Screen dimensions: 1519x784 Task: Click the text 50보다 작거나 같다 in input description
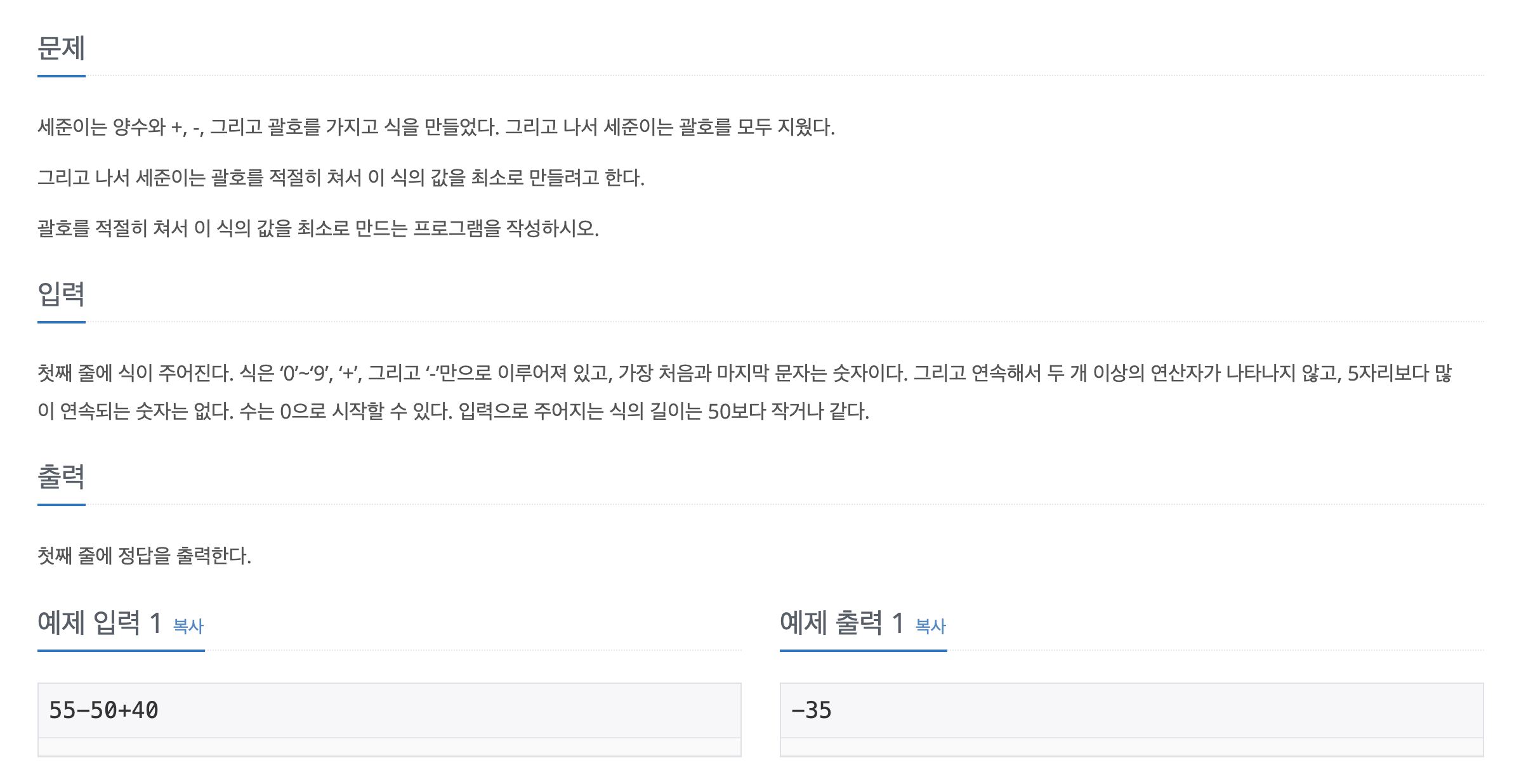[788, 411]
